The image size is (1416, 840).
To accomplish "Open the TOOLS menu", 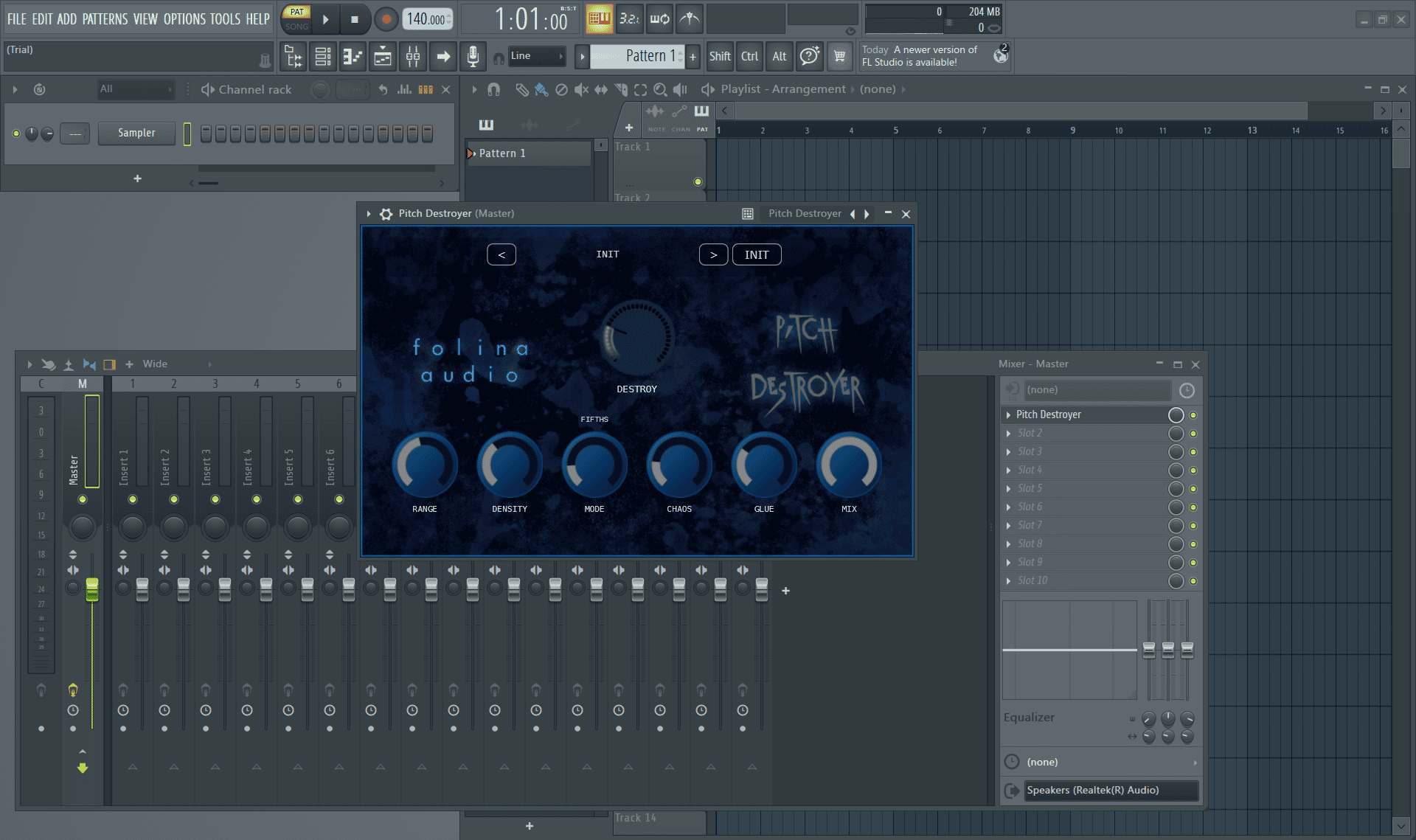I will [225, 19].
